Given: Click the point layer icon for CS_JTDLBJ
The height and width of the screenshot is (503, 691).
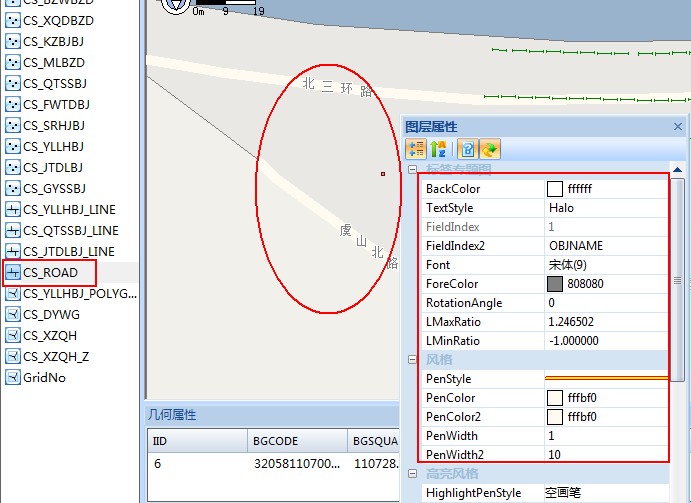Looking at the screenshot, I should click(x=13, y=168).
